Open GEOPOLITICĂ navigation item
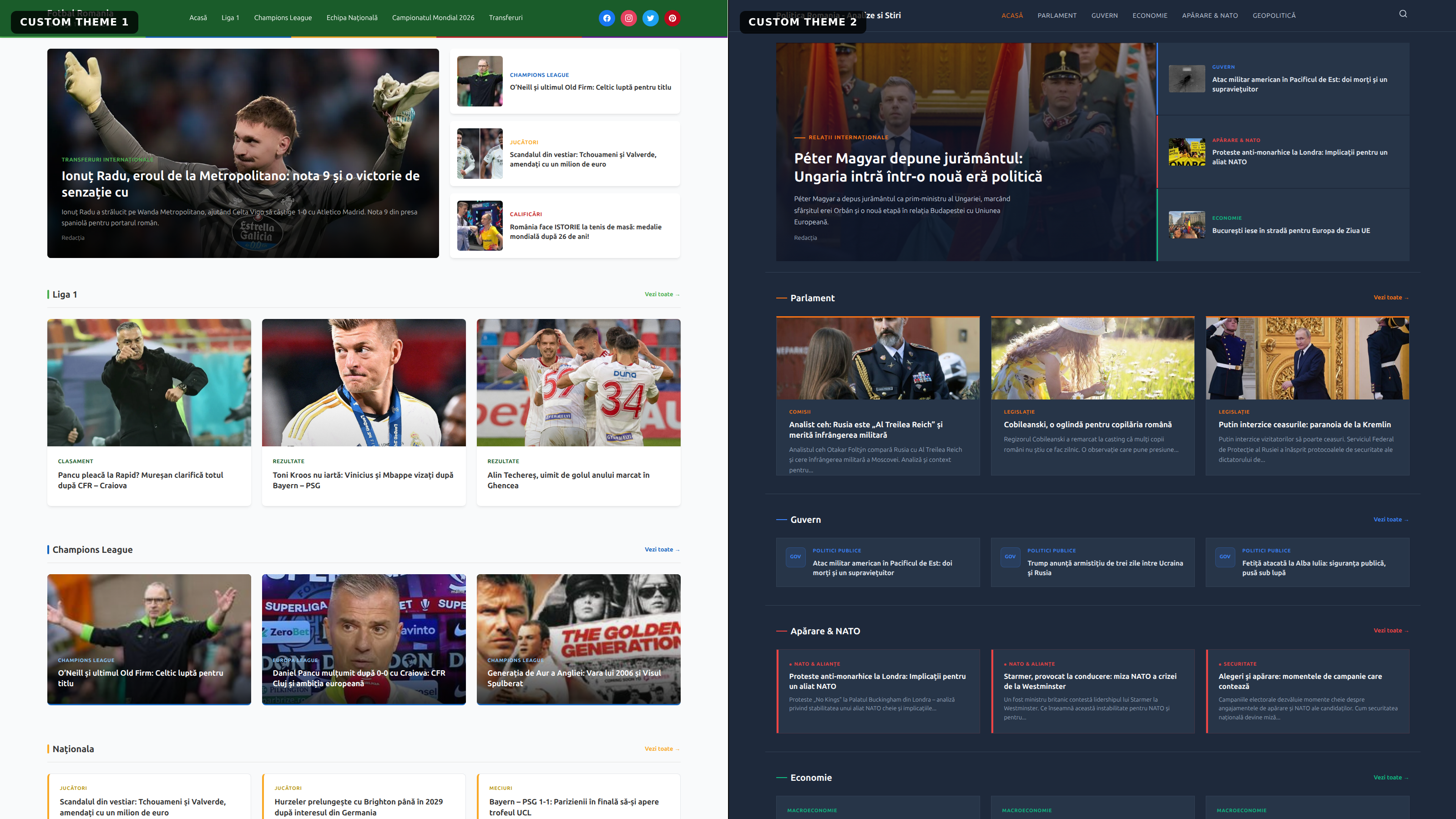 [1274, 15]
